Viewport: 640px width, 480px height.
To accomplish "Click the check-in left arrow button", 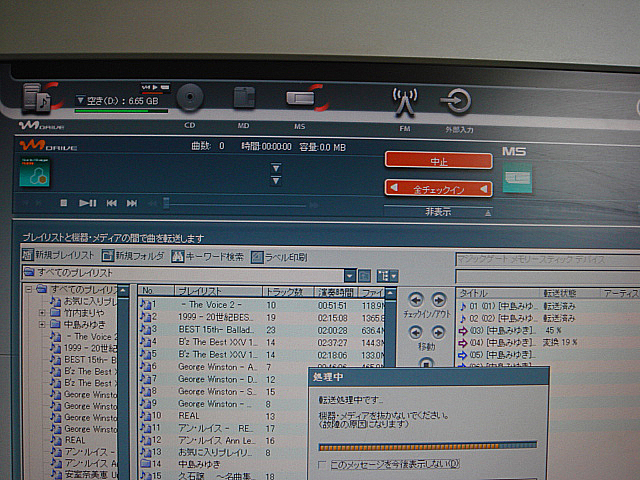I will (x=416, y=300).
